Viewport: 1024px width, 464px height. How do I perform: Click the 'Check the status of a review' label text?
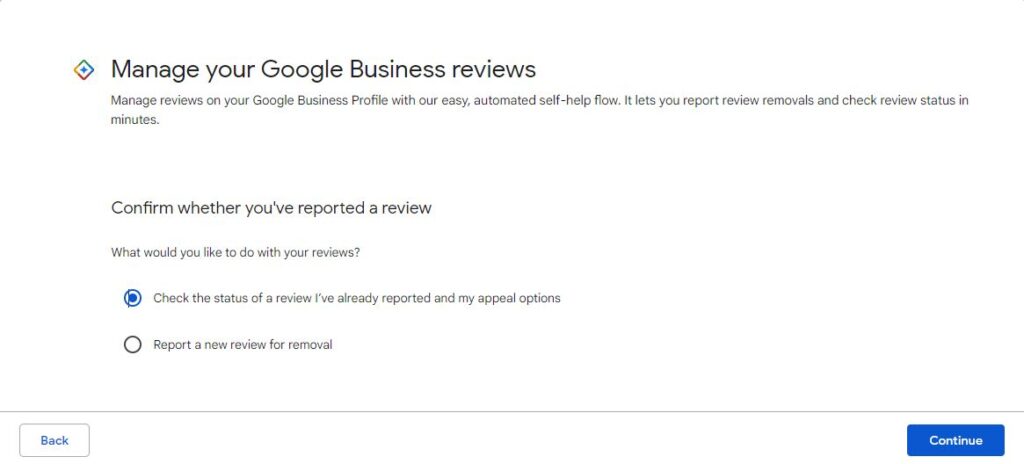[x=357, y=298]
